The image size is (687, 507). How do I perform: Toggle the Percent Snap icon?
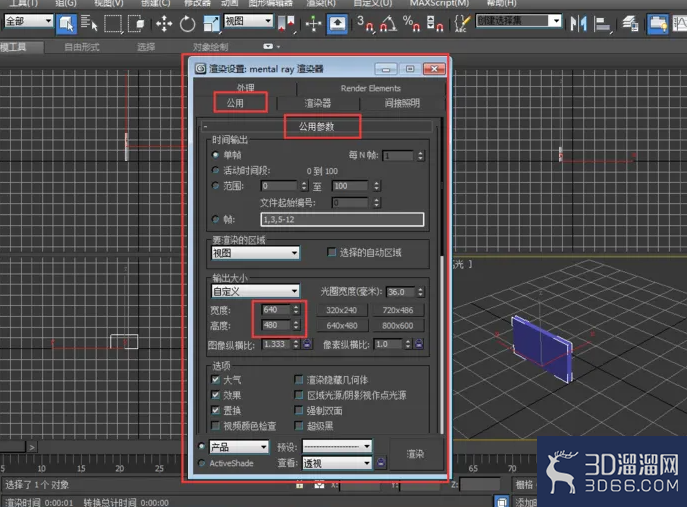411,23
